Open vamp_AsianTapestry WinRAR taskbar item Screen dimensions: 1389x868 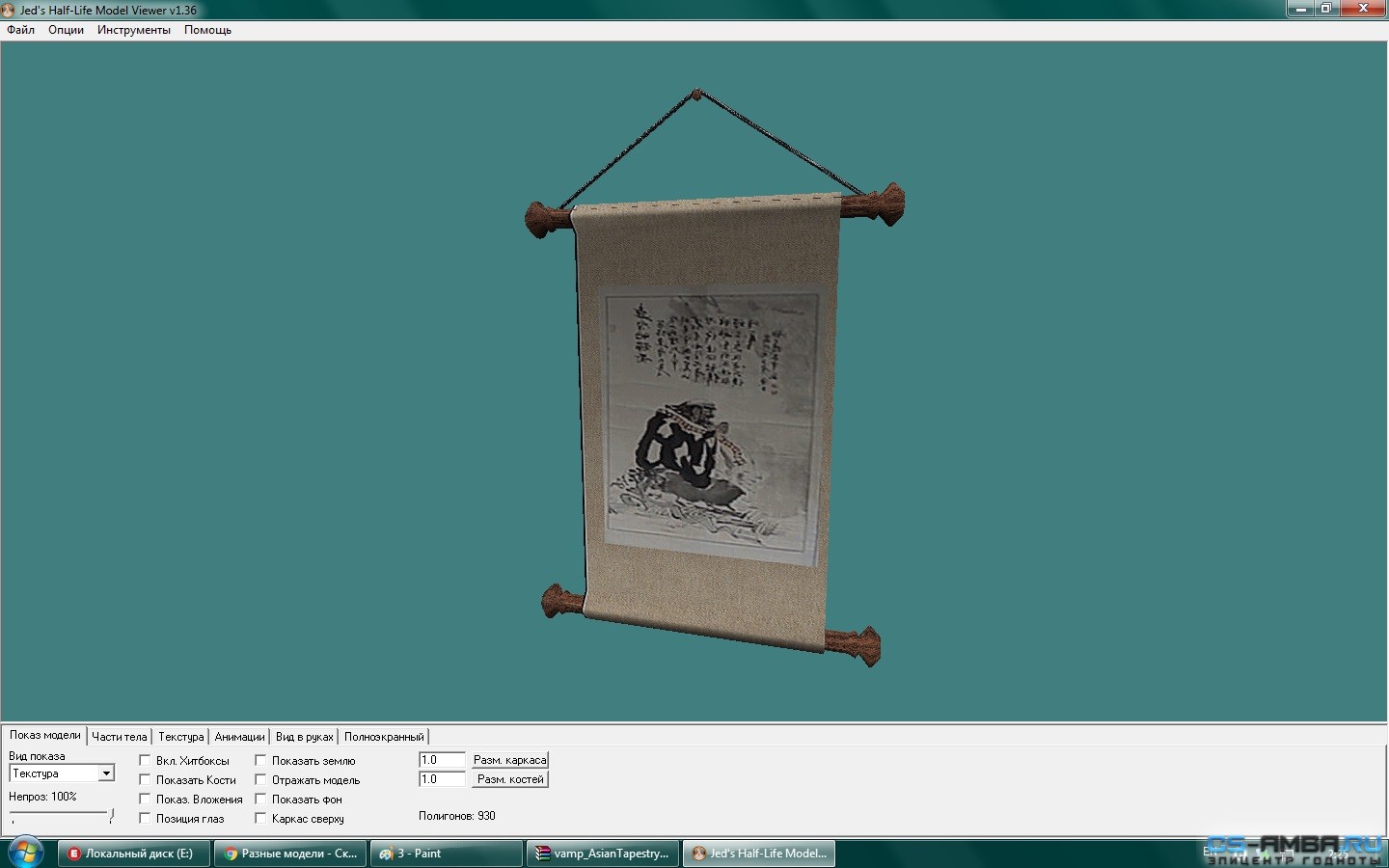point(603,854)
